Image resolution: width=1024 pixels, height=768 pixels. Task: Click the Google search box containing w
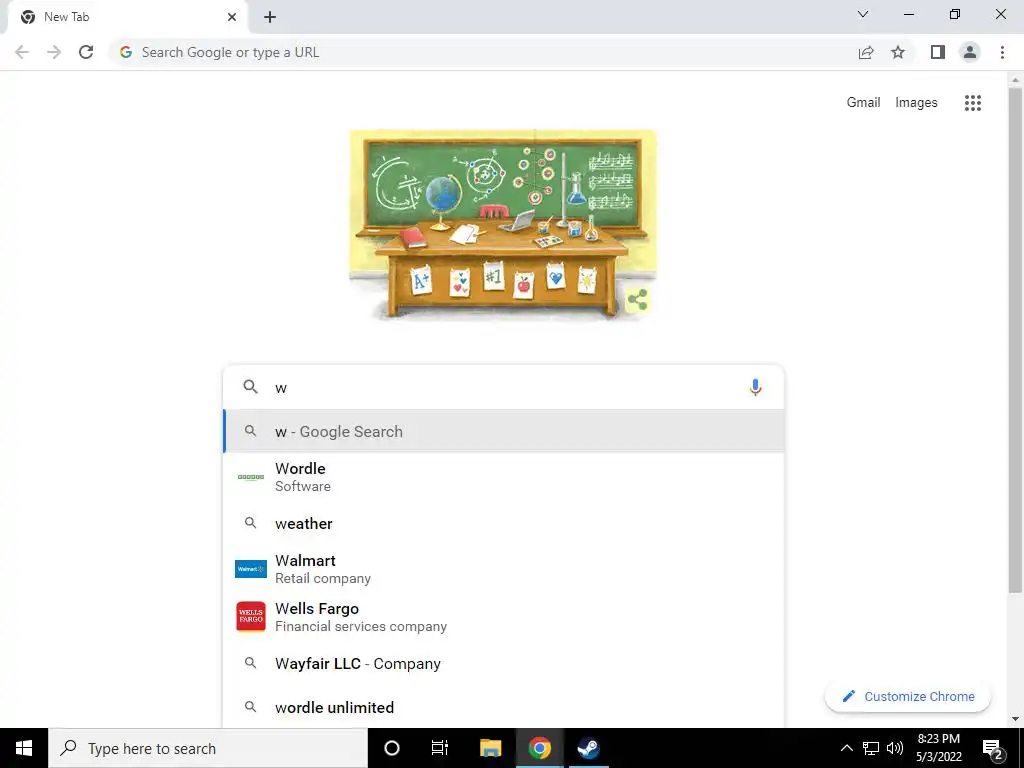(x=503, y=387)
